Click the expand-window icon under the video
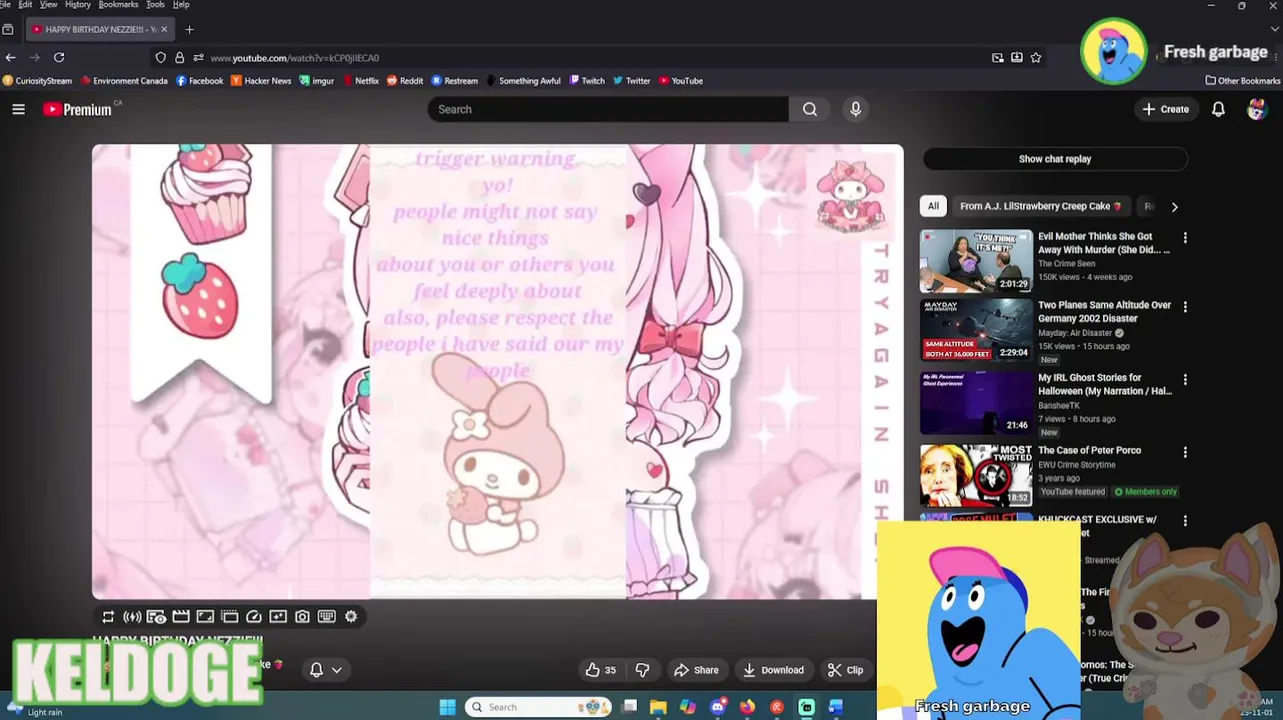 coord(205,617)
